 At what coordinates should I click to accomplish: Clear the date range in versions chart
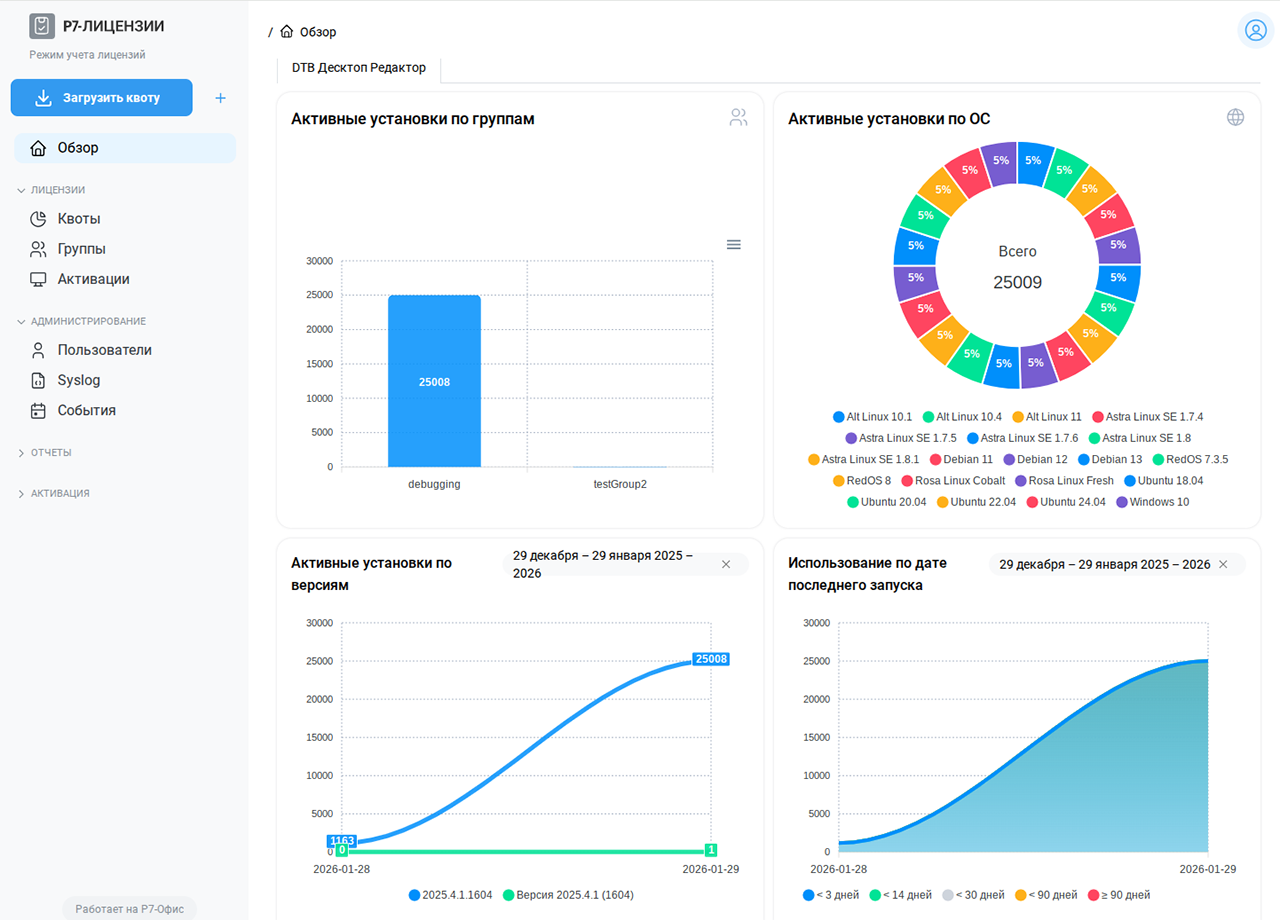(726, 565)
